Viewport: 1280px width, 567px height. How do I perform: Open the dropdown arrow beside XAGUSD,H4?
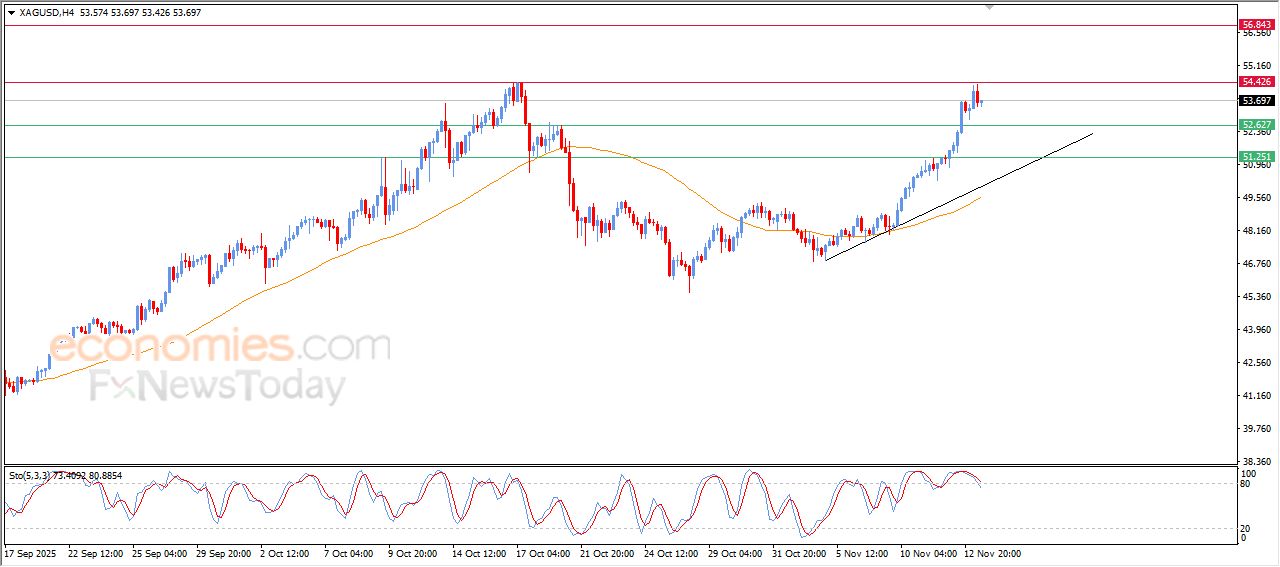pyautogui.click(x=11, y=13)
